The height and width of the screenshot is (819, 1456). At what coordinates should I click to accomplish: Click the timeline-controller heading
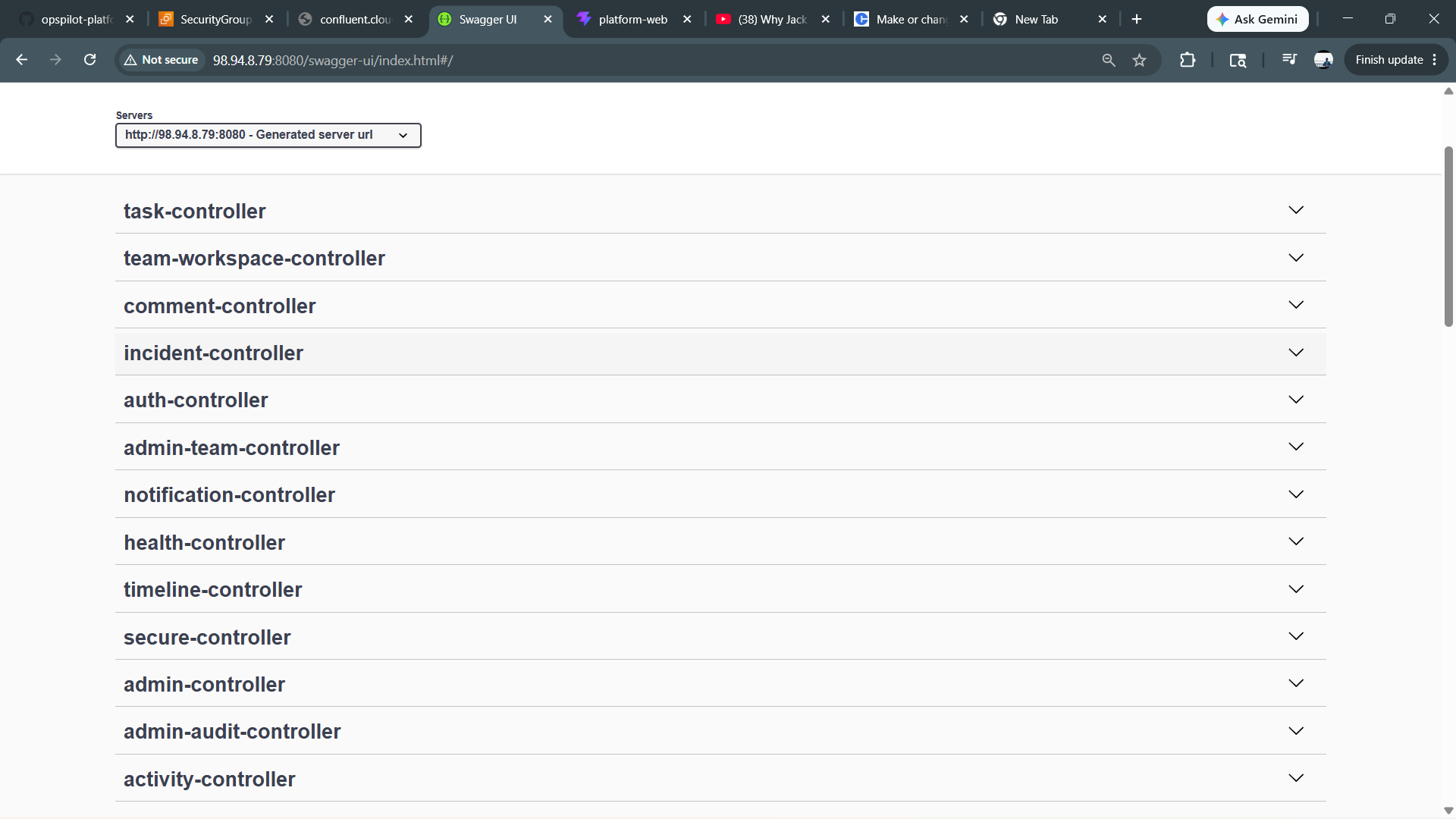click(x=213, y=590)
